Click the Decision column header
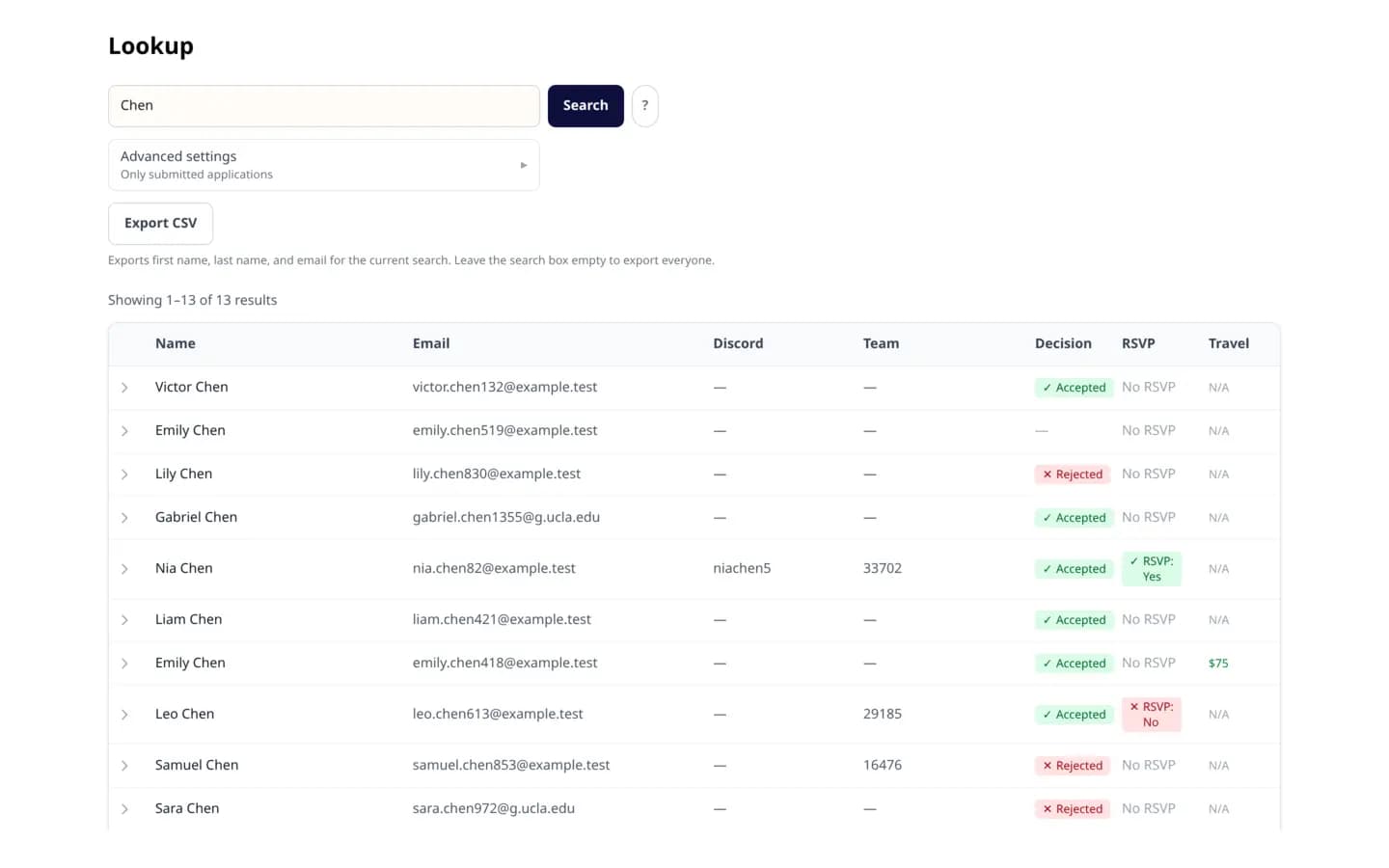The width and height of the screenshot is (1389, 868). pos(1063,343)
